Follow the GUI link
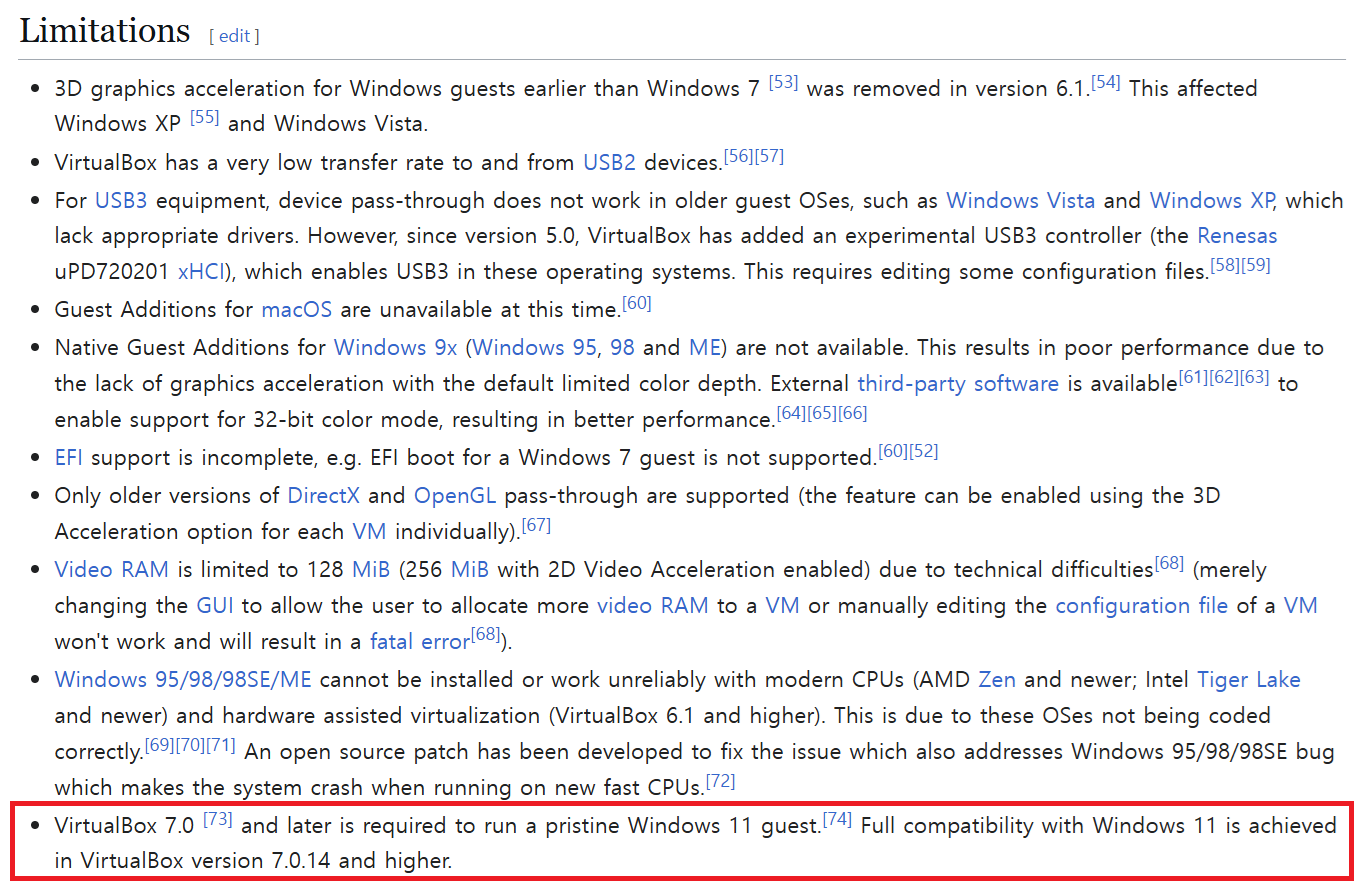Viewport: 1361px width, 882px height. pos(215,606)
